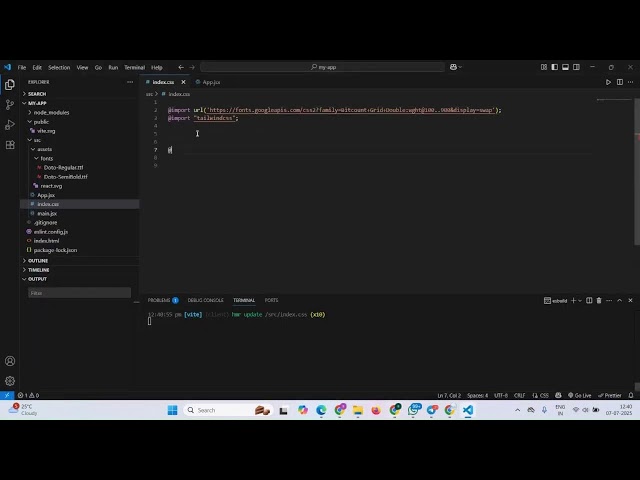Image resolution: width=640 pixels, height=480 pixels.
Task: Open the Accounts menu icon
Action: [x=10, y=361]
